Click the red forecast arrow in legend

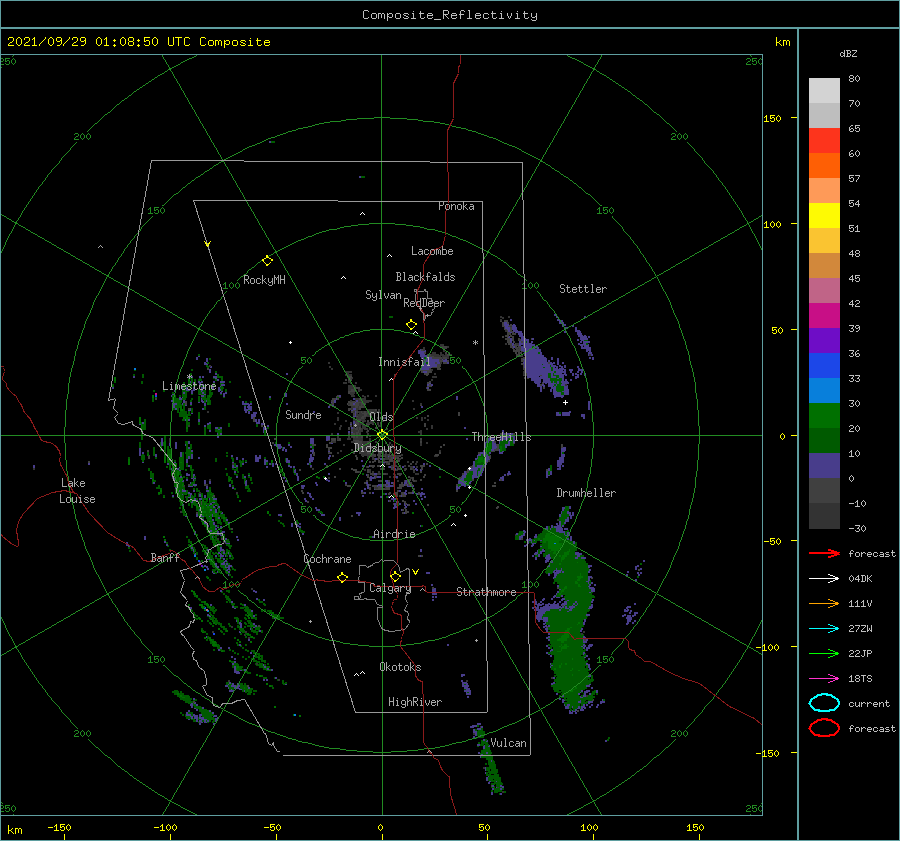[824, 553]
